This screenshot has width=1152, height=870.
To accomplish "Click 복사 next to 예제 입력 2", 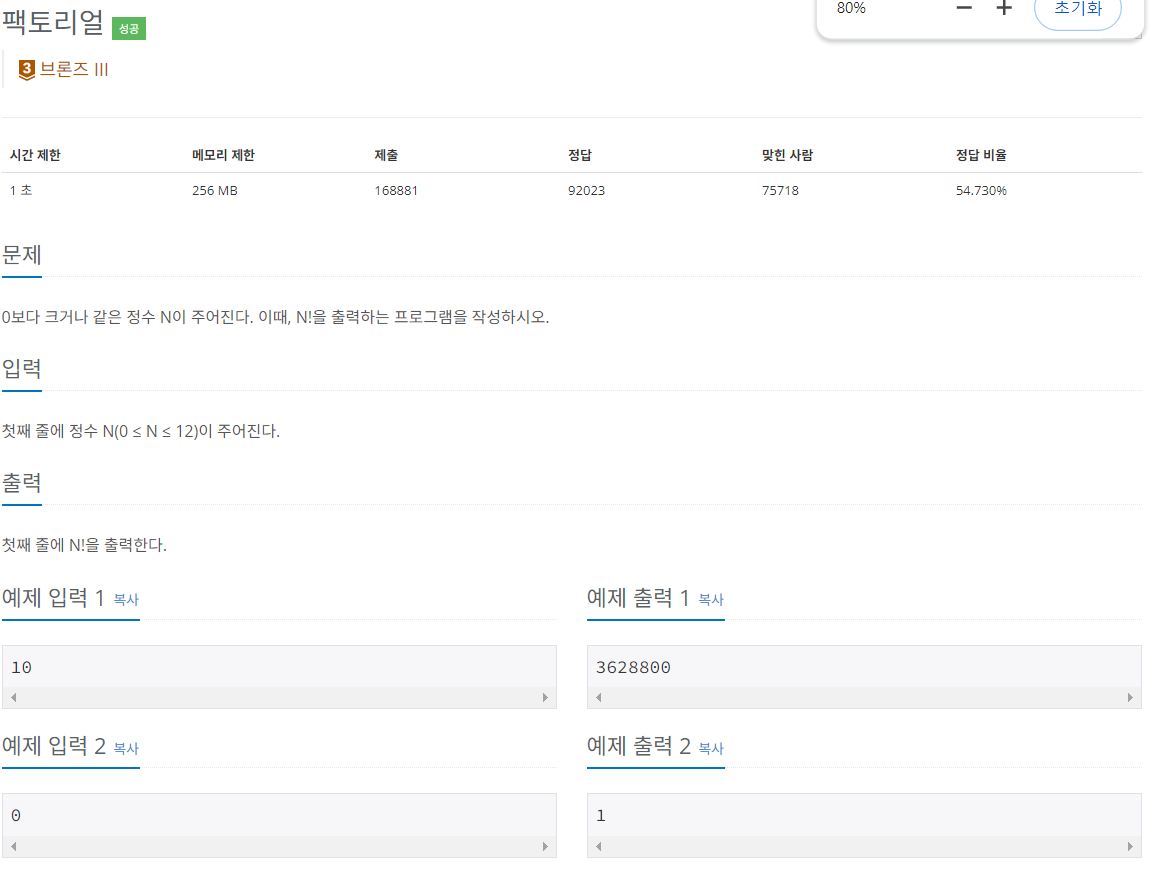I will [127, 749].
